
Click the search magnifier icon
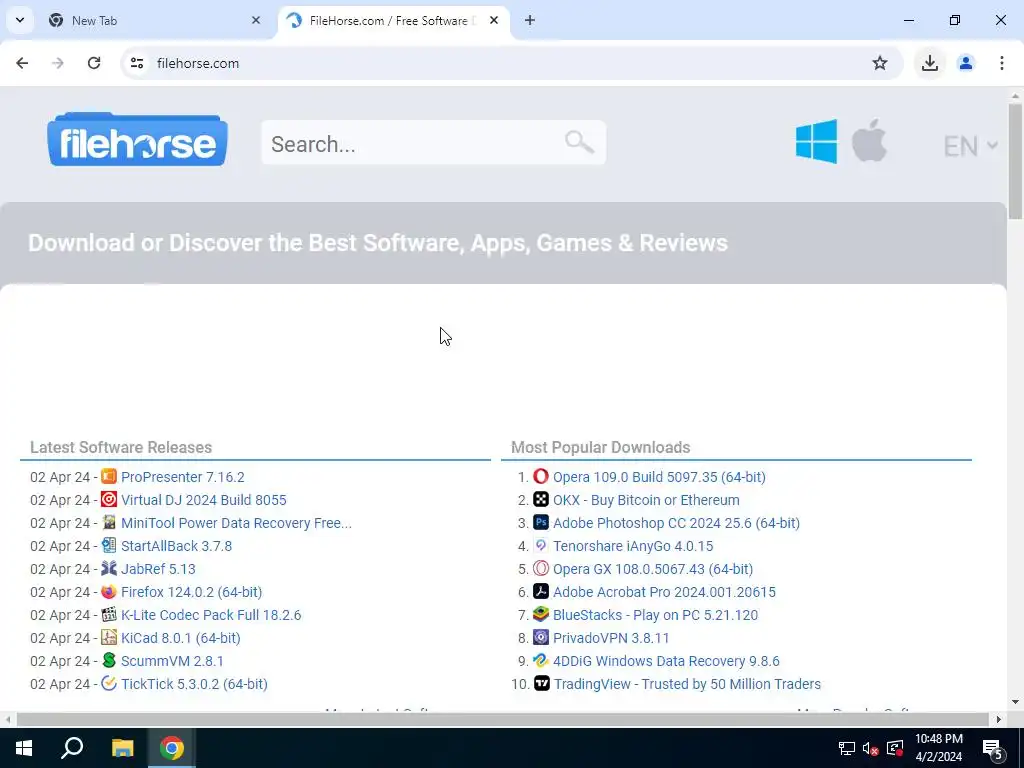click(x=579, y=142)
